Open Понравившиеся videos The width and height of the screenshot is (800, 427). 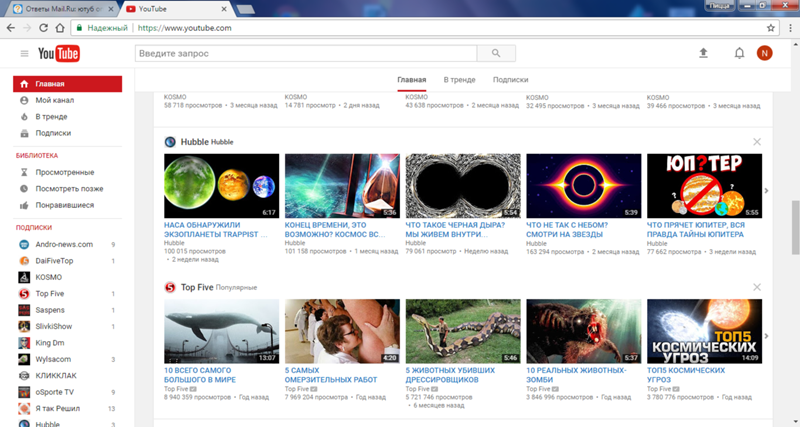(x=67, y=205)
